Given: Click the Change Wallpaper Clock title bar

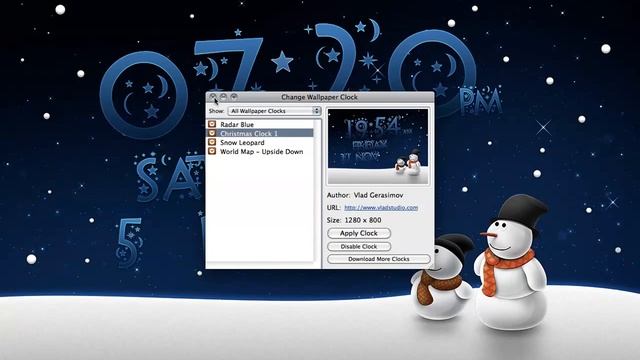Looking at the screenshot, I should coord(320,97).
